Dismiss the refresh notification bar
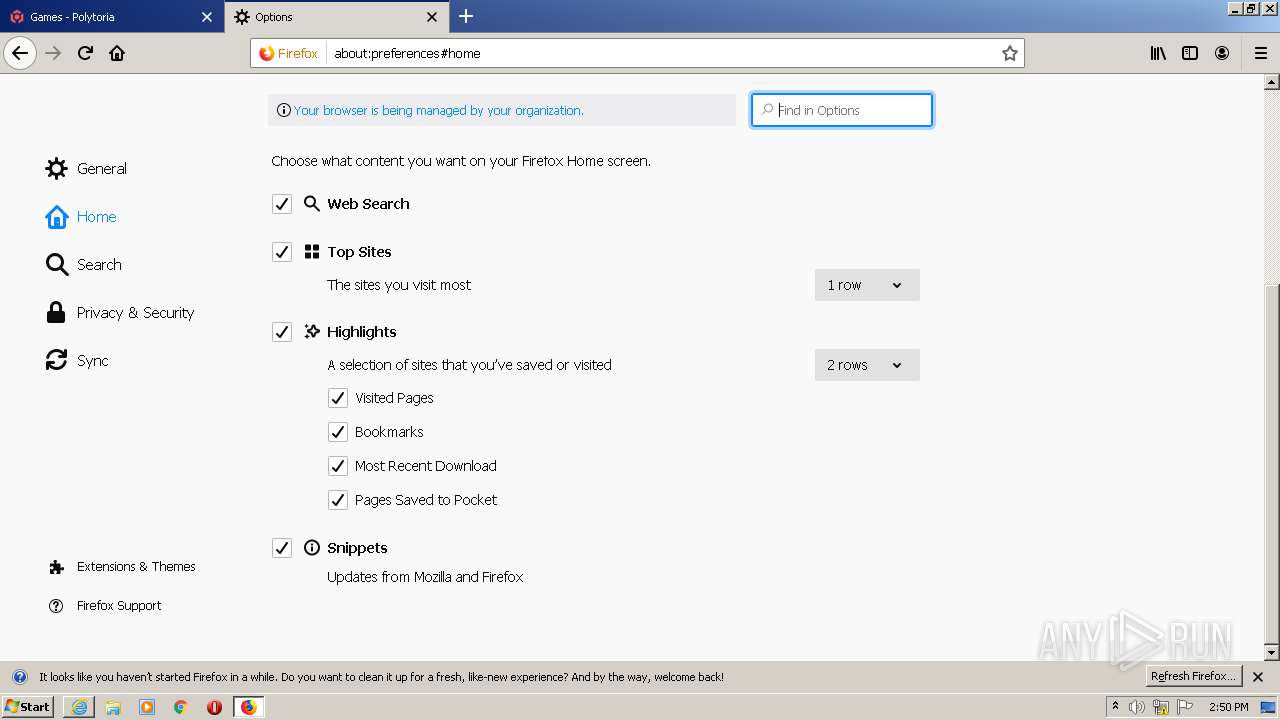The width and height of the screenshot is (1280, 720). pos(1258,677)
